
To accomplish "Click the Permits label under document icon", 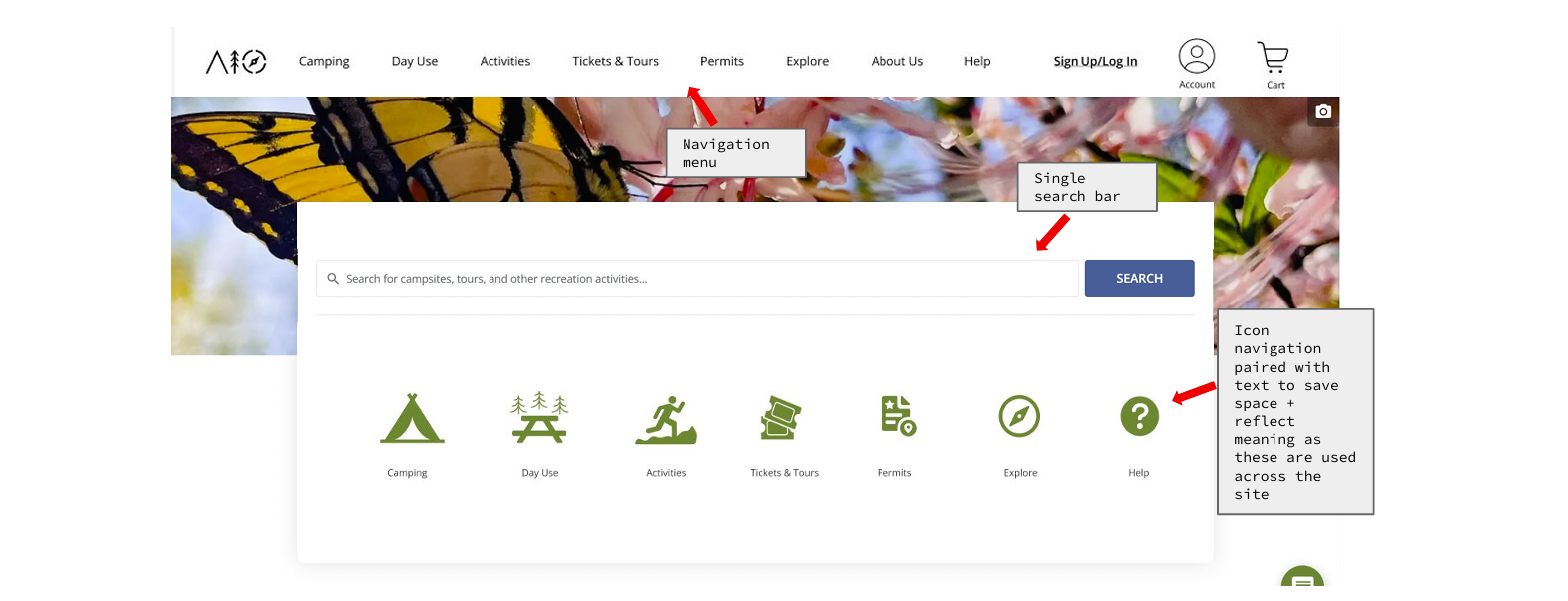I will tap(894, 473).
